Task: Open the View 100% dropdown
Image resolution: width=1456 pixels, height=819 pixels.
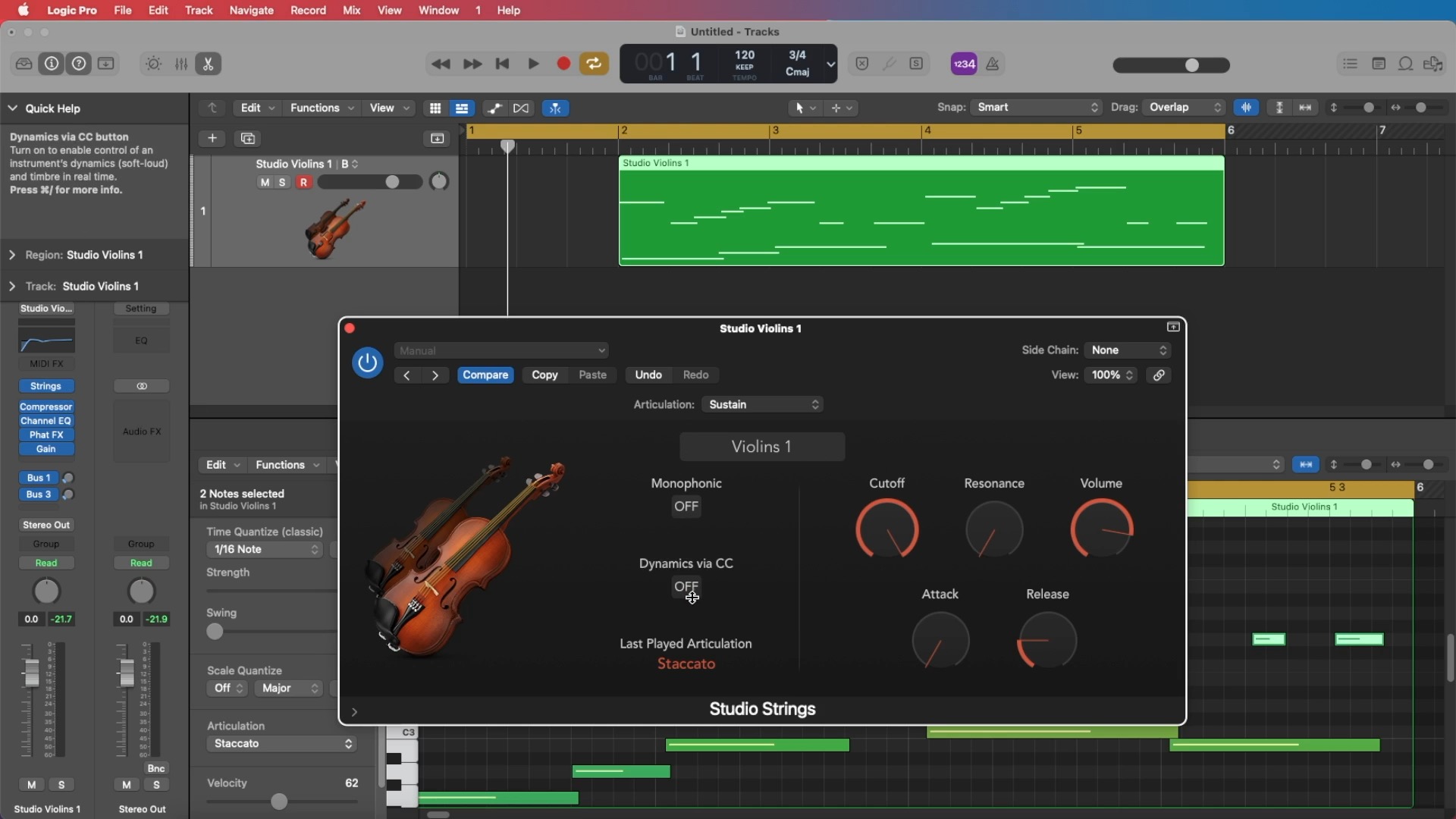Action: [1111, 375]
